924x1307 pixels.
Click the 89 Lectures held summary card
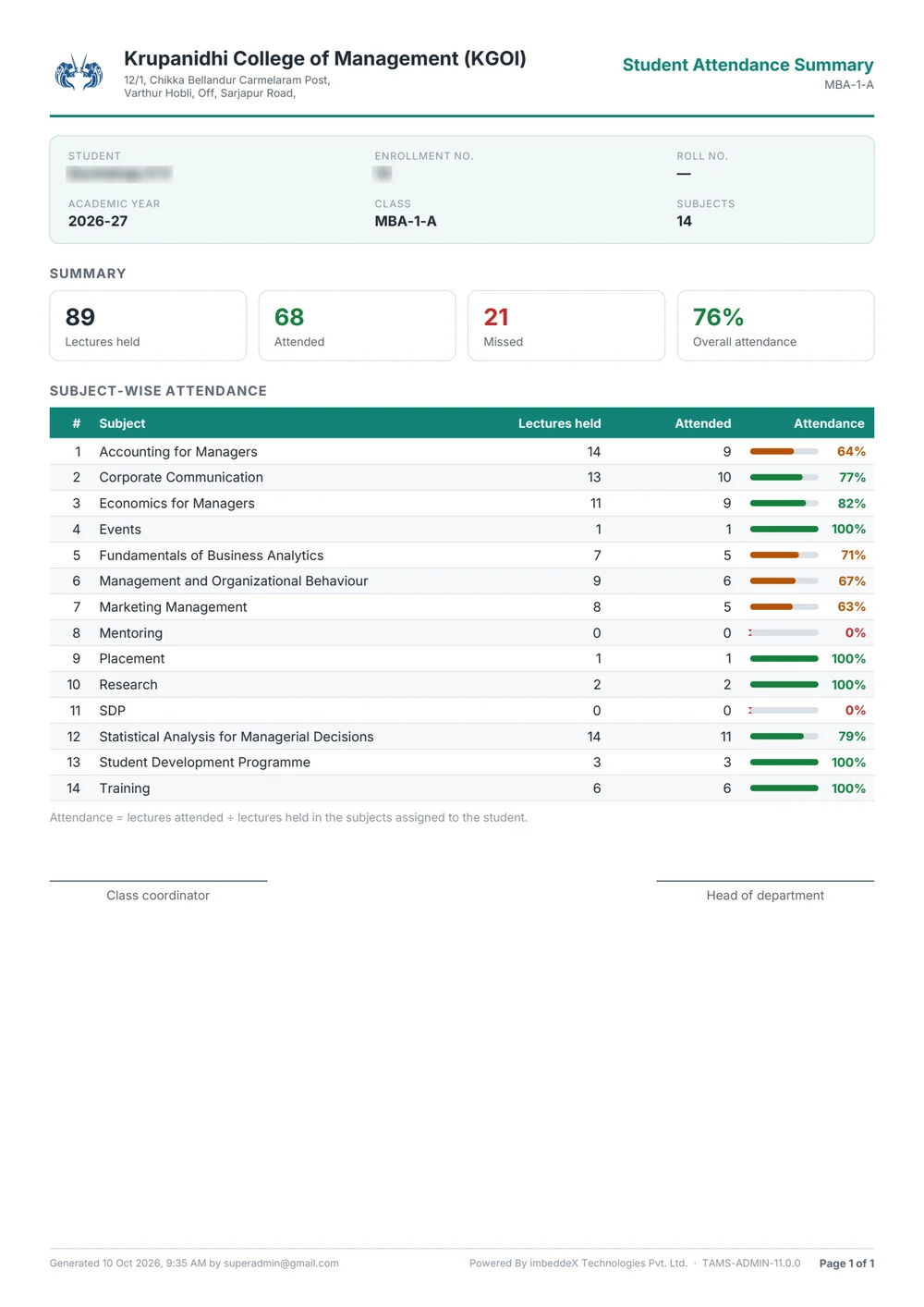pyautogui.click(x=148, y=325)
